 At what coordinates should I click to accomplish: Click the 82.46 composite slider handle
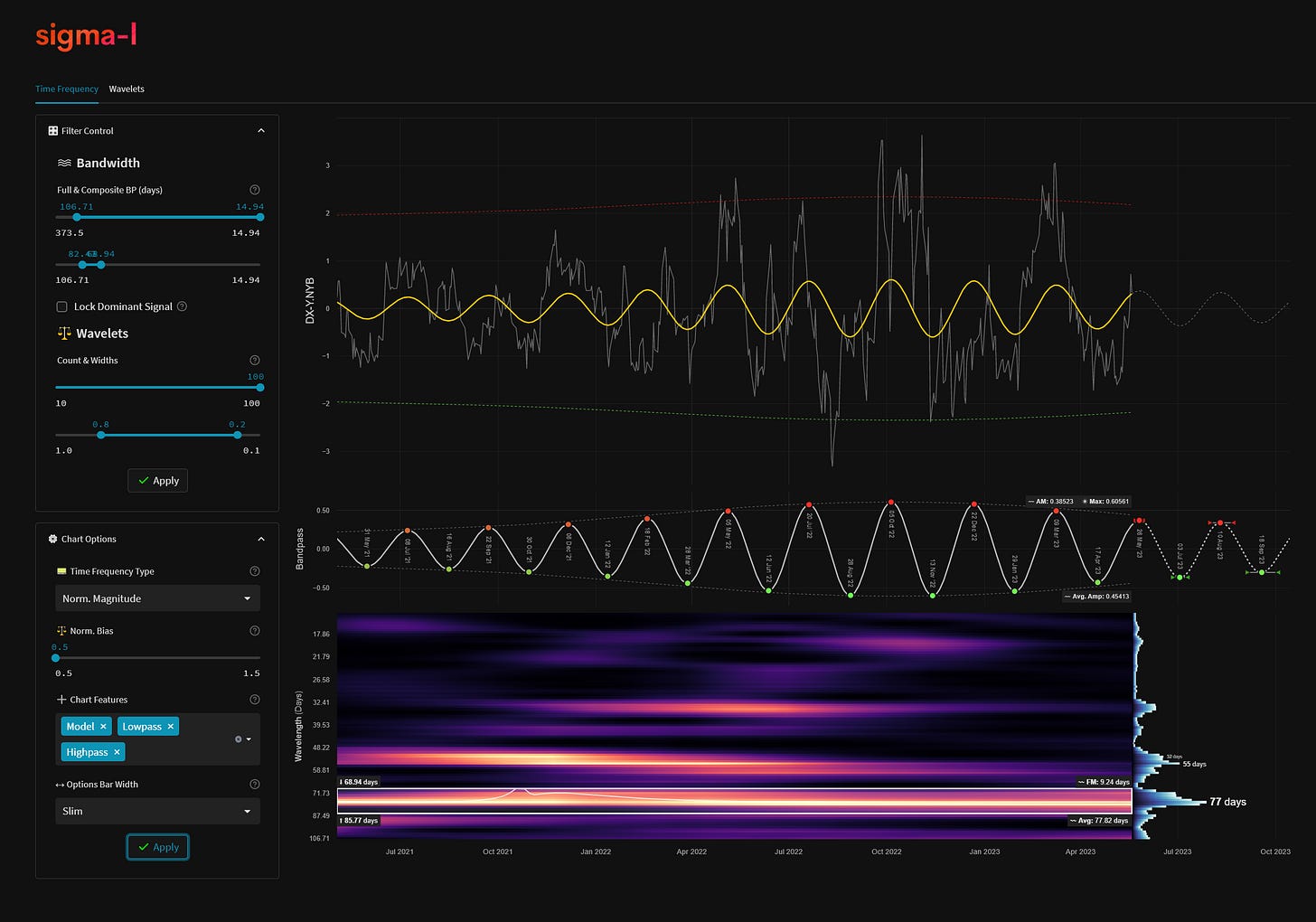tap(82, 265)
